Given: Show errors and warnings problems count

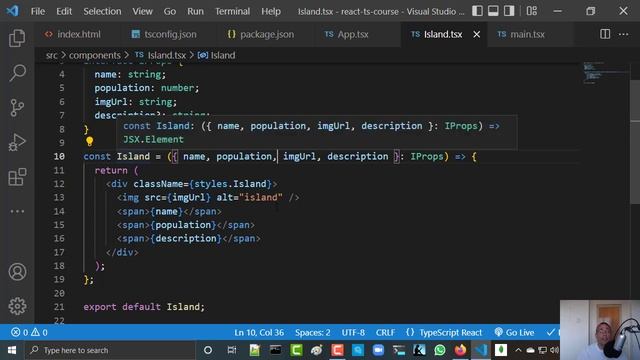Looking at the screenshot, I should 29,333.
